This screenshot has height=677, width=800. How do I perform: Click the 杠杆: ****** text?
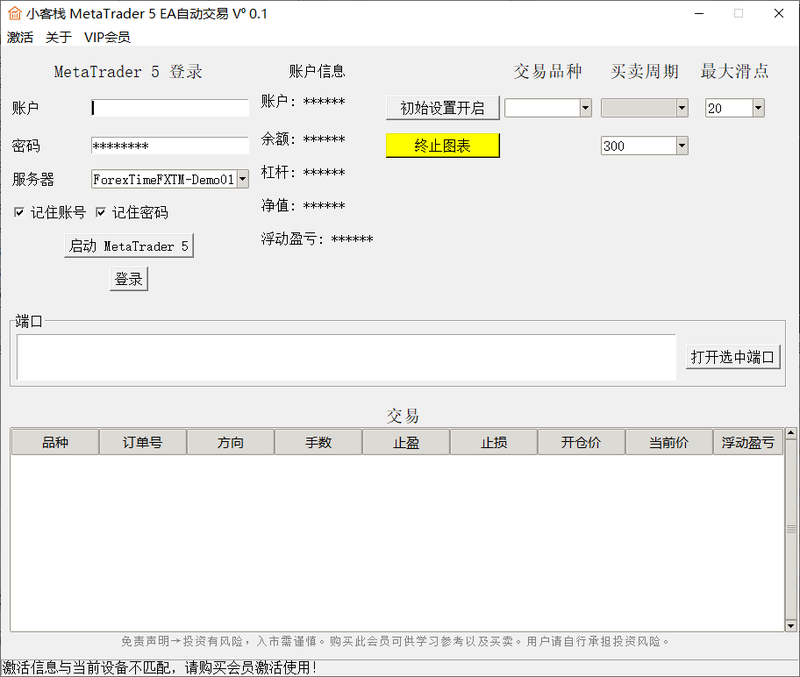[x=303, y=172]
